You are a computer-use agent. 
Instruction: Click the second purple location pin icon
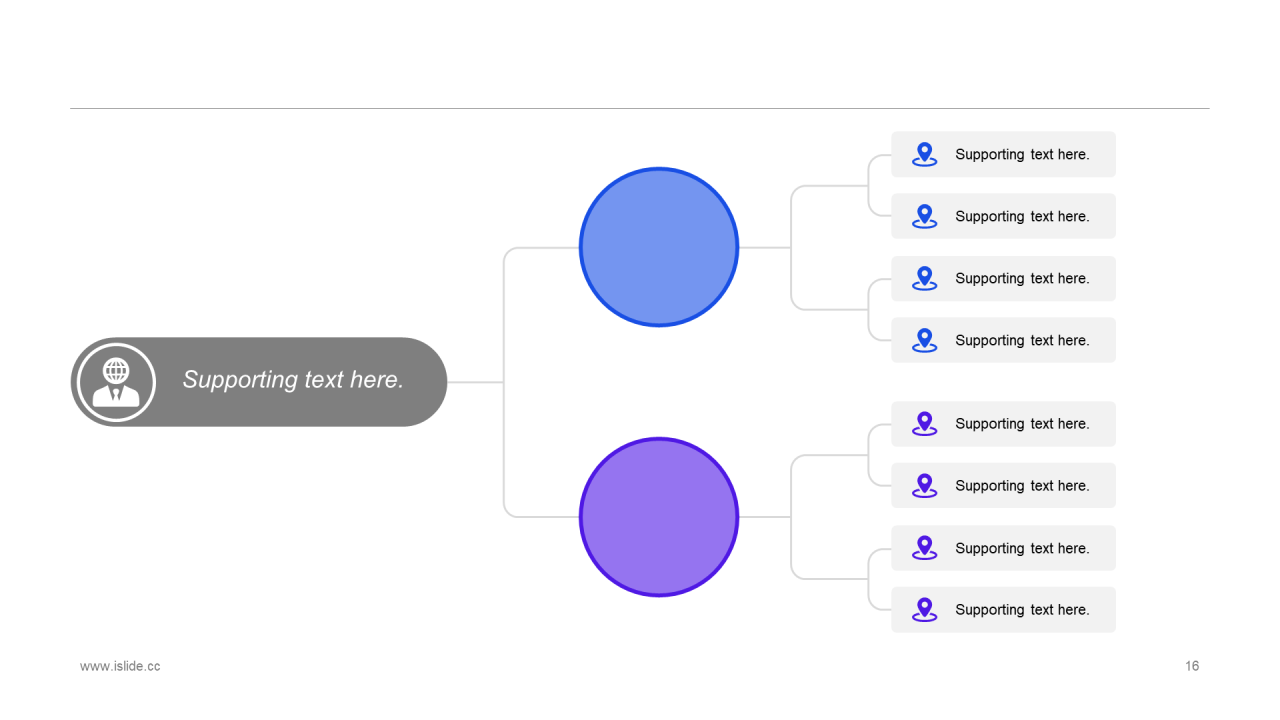click(925, 486)
